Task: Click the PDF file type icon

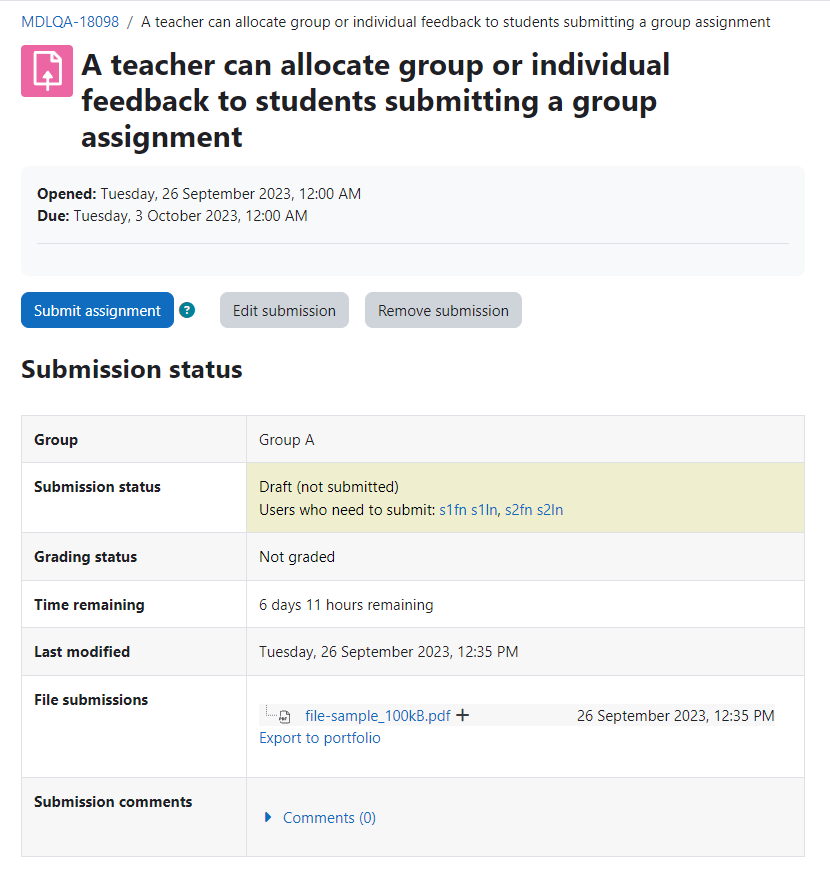Action: pyautogui.click(x=285, y=716)
